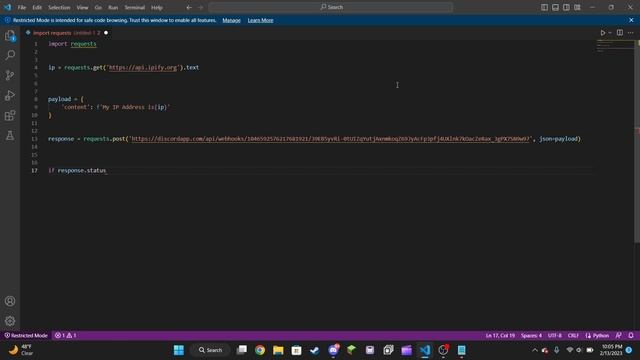Viewport: 640px width, 360px height.
Task: Open the Problems errors and warnings indicator
Action: 65,336
